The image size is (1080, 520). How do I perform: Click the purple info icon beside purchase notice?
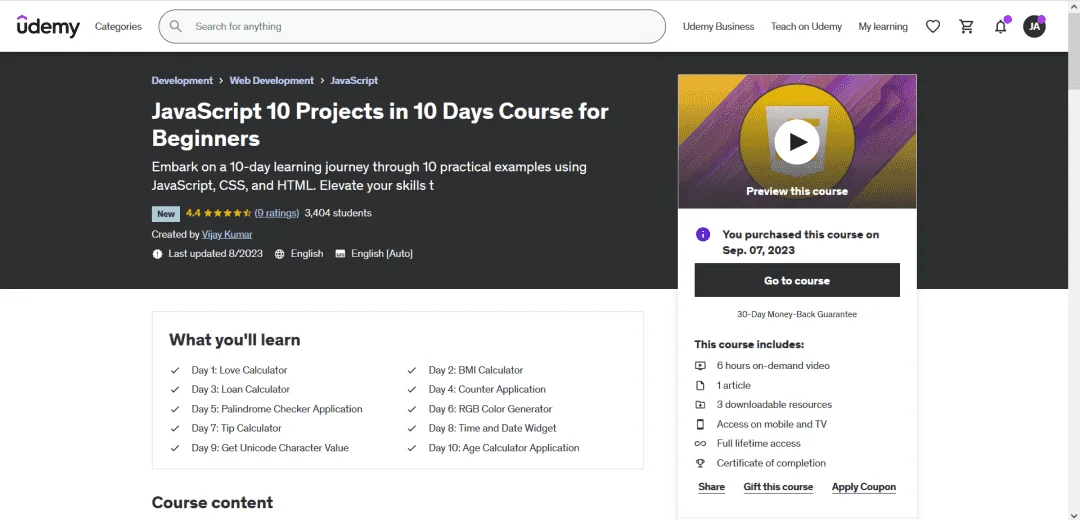point(703,234)
